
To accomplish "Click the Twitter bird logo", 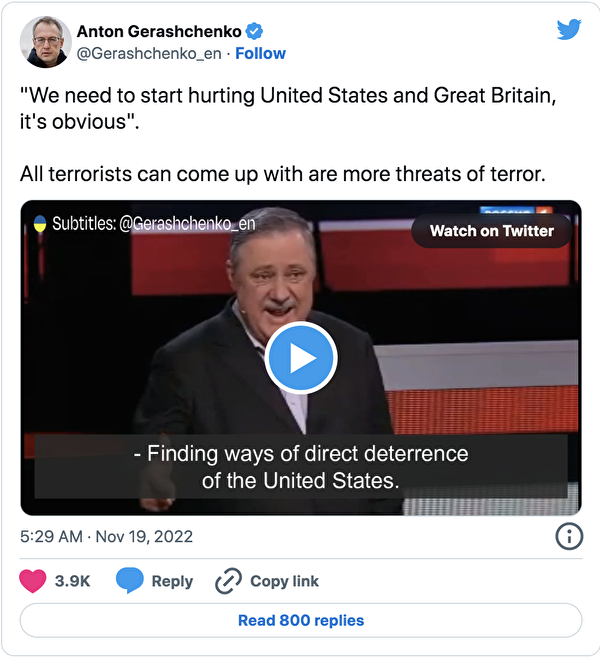I will pyautogui.click(x=568, y=30).
